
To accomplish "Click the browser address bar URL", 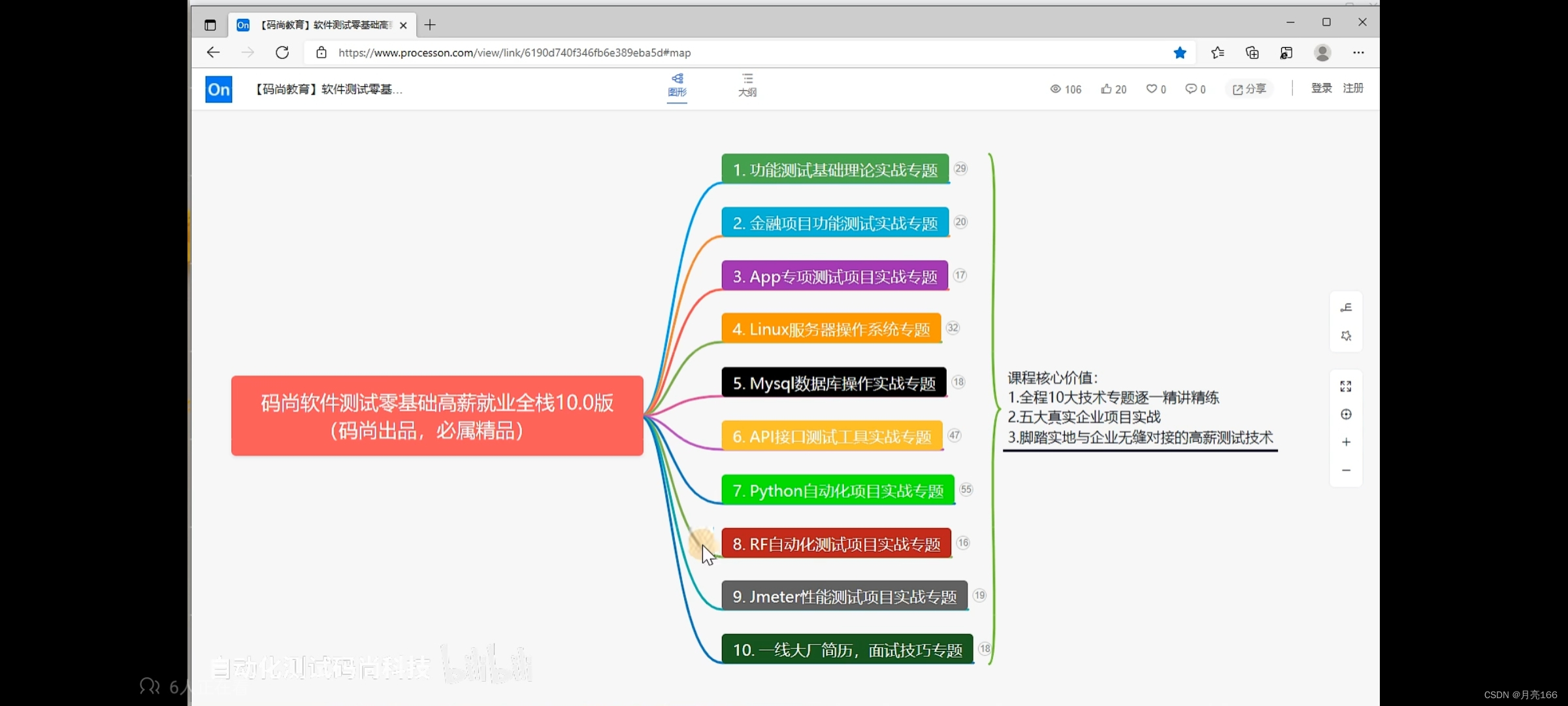I will (x=514, y=53).
